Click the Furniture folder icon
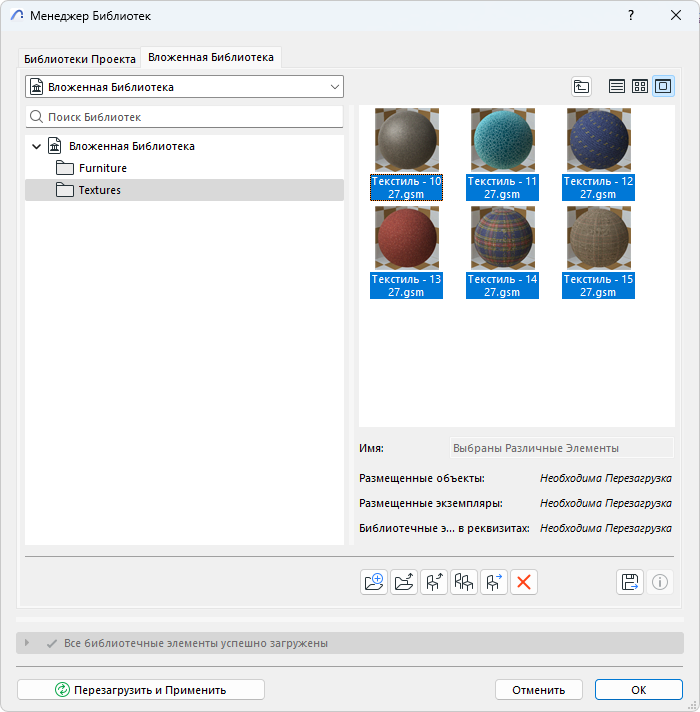 point(65,168)
